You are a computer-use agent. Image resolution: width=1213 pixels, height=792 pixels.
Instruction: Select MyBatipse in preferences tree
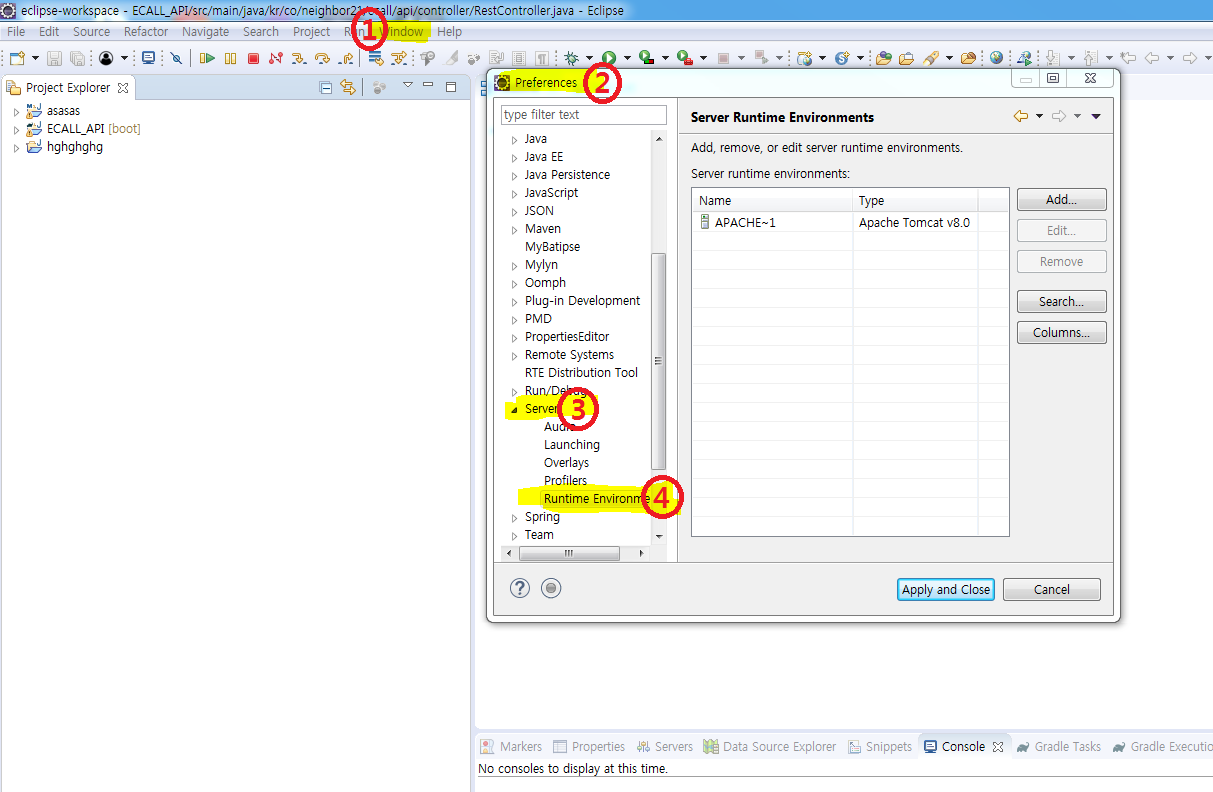click(x=552, y=247)
